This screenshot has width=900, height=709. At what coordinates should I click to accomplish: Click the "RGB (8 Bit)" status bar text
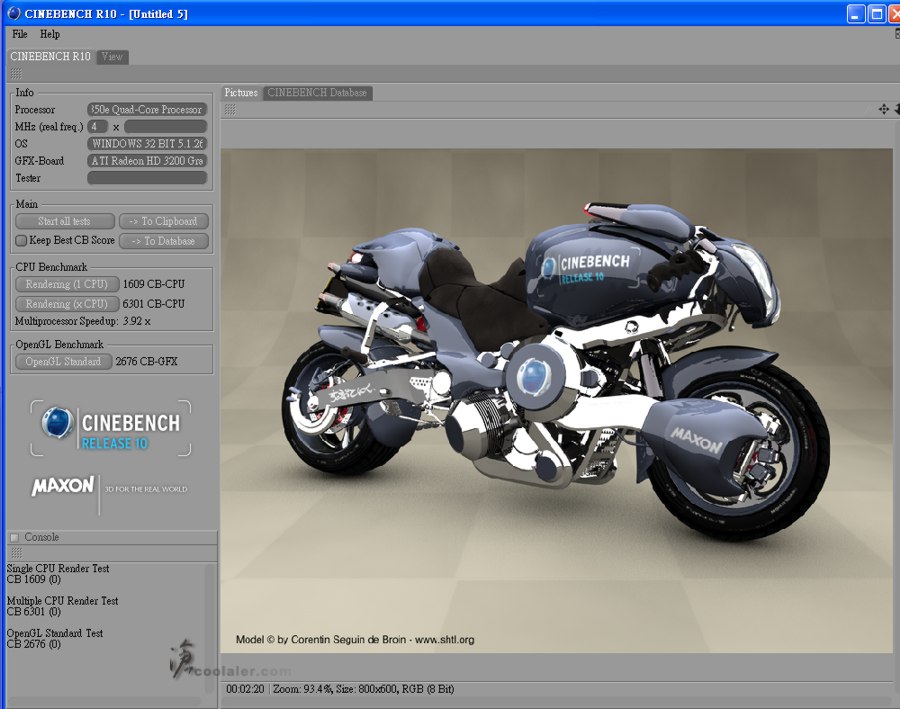click(x=426, y=689)
